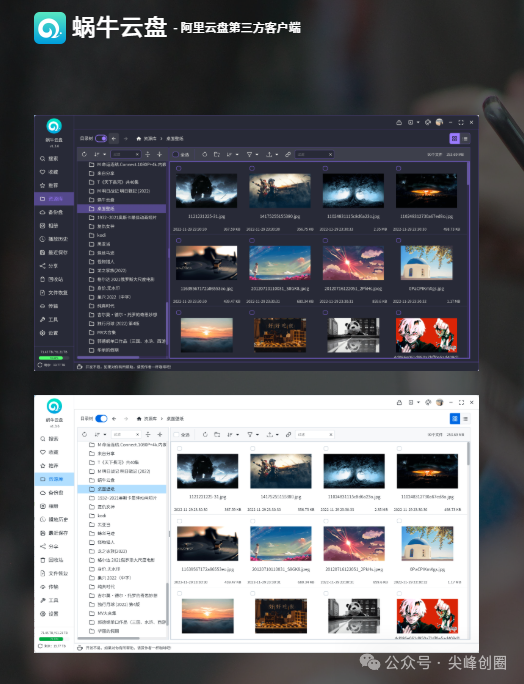Image resolution: width=524 pixels, height=684 pixels.
Task: Click back arrow in dark window navigation bar
Action: [x=114, y=138]
